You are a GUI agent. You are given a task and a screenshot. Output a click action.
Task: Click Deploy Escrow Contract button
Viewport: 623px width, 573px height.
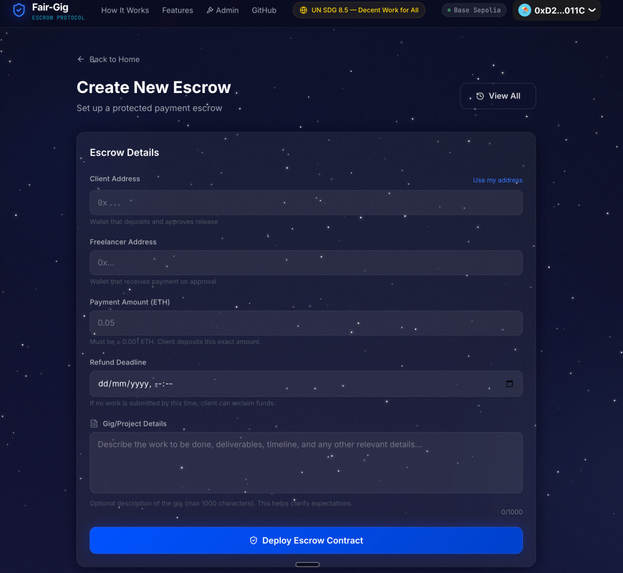pos(306,540)
